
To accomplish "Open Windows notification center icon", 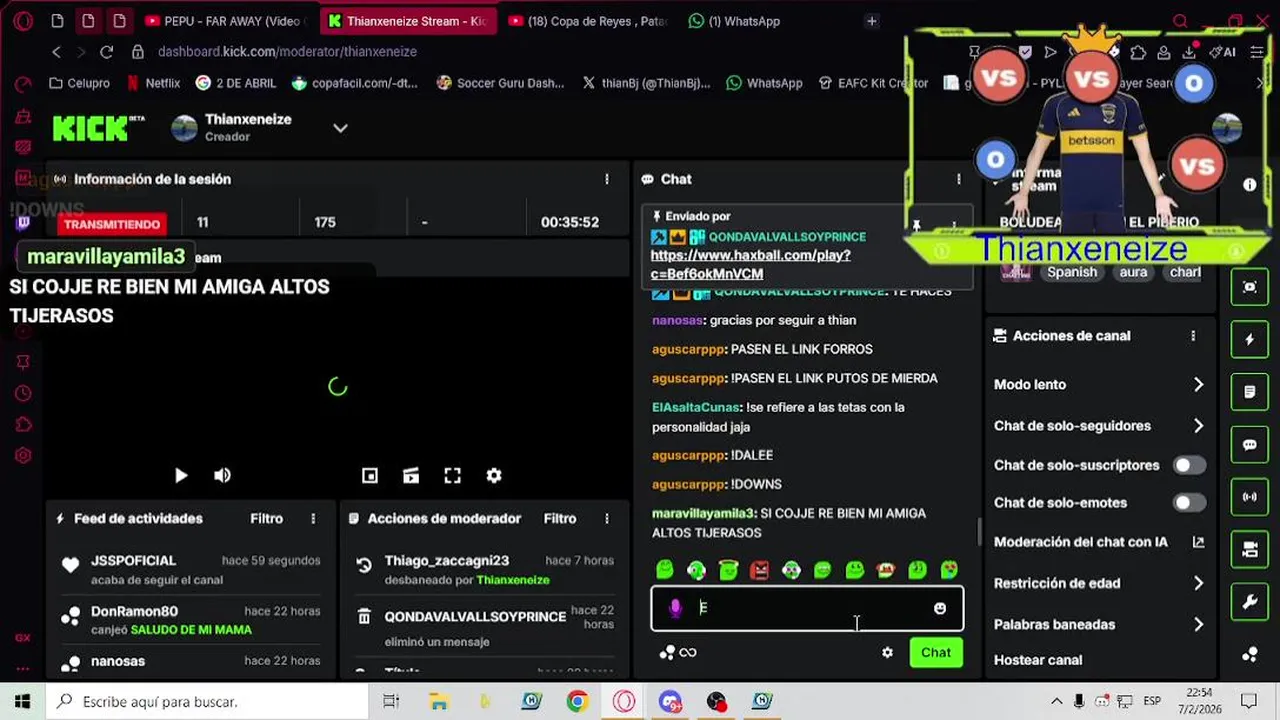I will tap(1248, 702).
